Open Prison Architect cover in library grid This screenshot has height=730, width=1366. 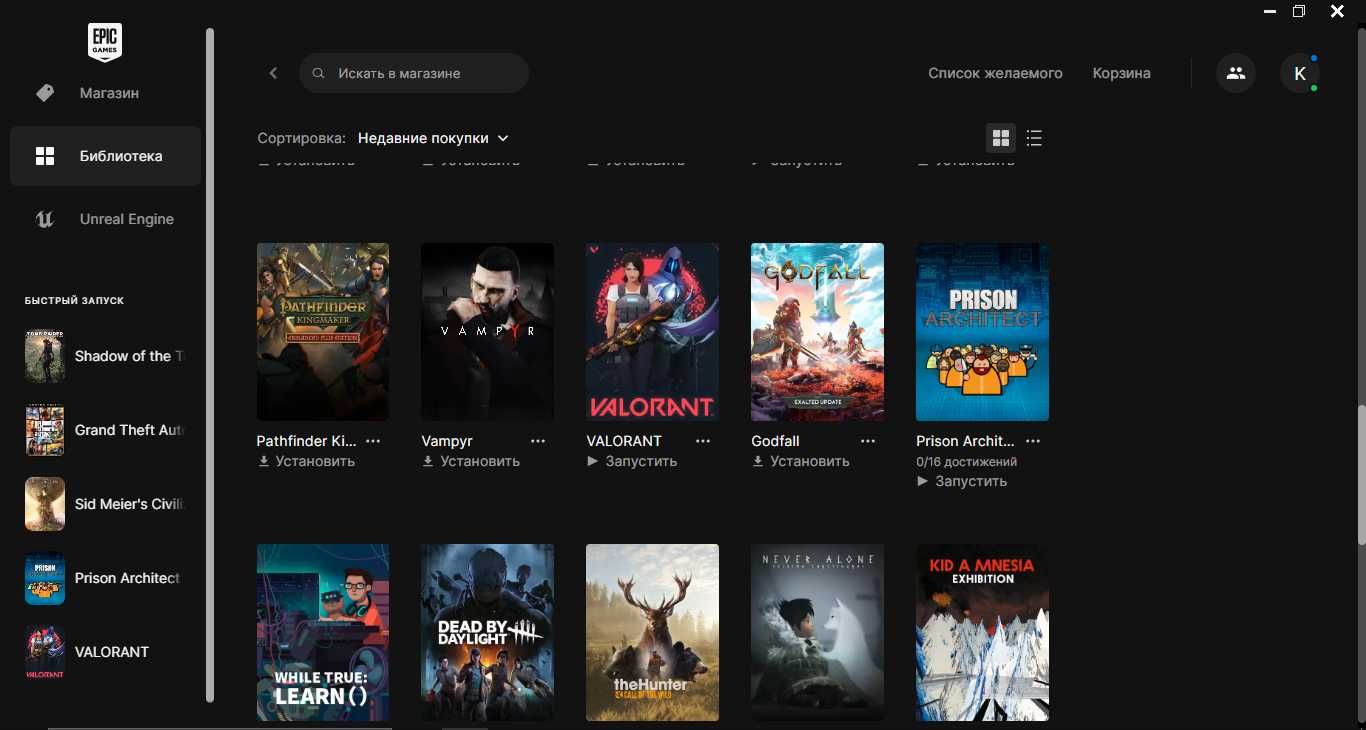click(982, 332)
